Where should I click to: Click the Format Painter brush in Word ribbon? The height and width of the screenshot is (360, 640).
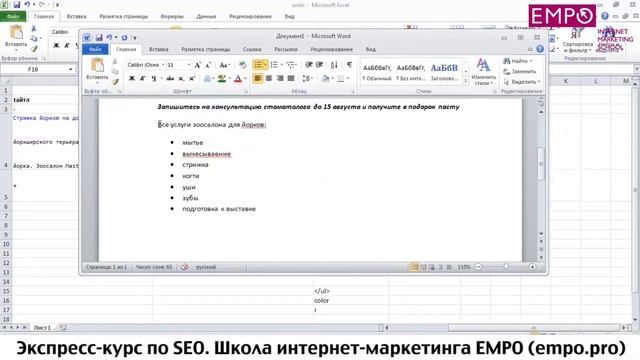point(115,82)
